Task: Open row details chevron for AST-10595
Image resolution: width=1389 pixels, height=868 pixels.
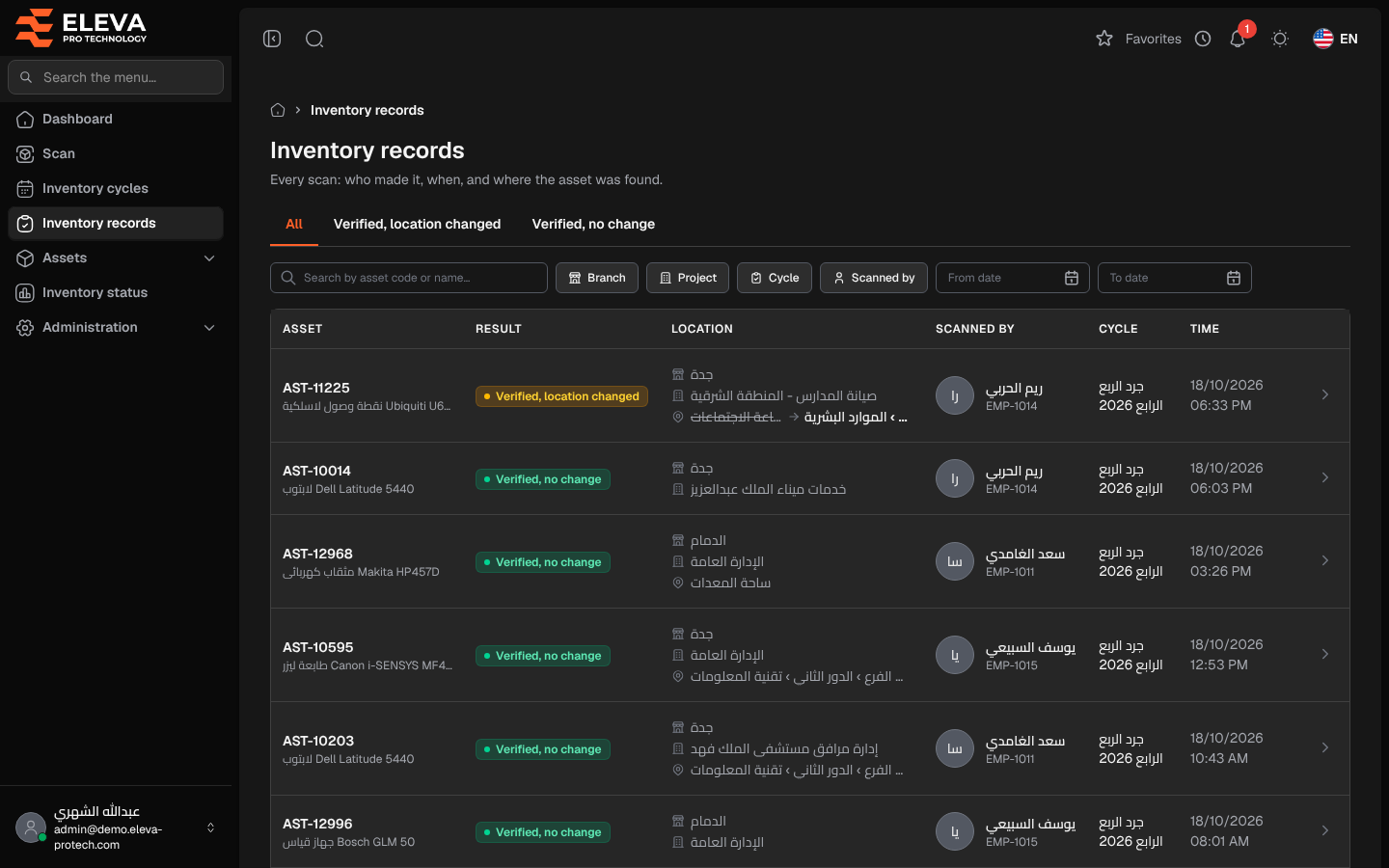Action: (x=1325, y=654)
